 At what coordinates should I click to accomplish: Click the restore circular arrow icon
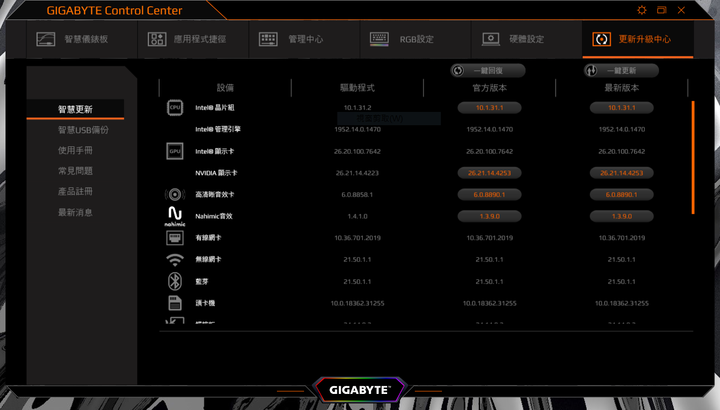pos(458,71)
